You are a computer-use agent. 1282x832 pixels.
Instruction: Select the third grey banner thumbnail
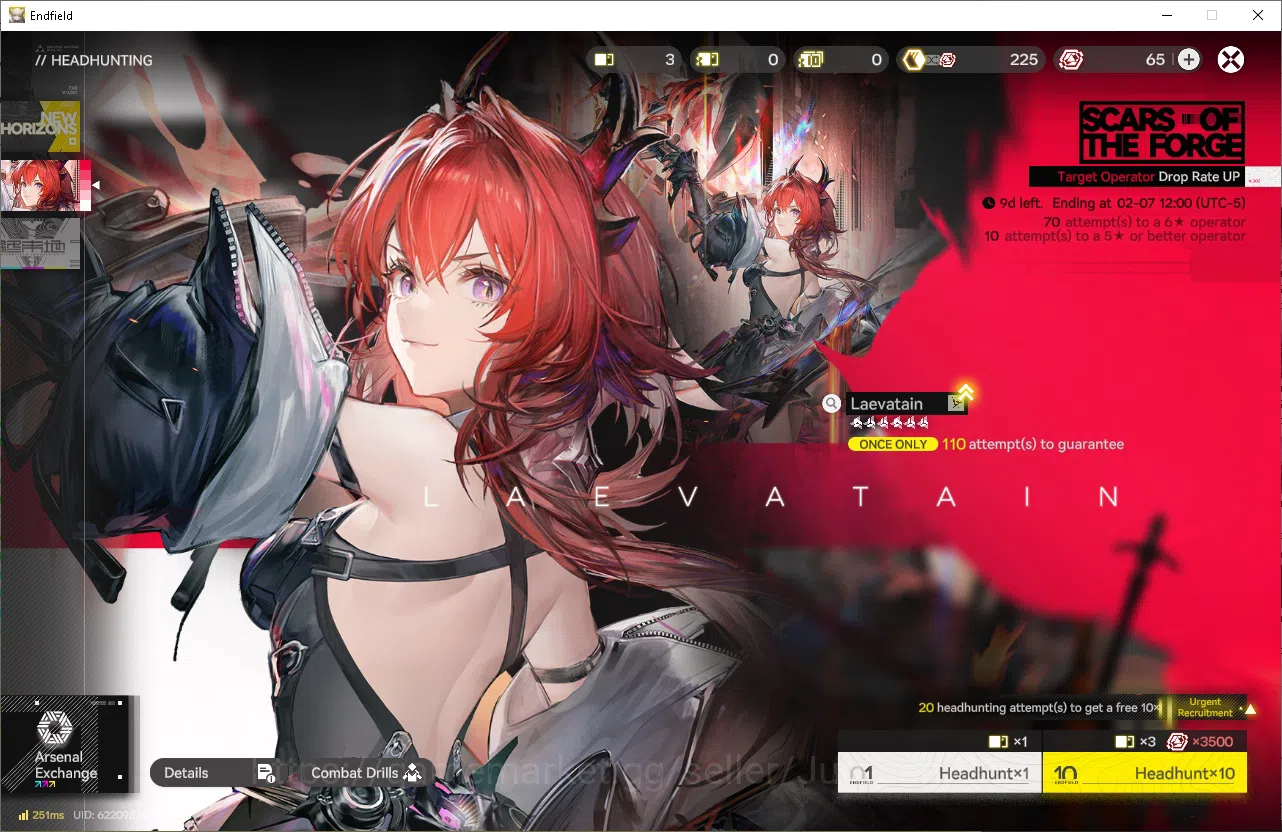click(40, 244)
